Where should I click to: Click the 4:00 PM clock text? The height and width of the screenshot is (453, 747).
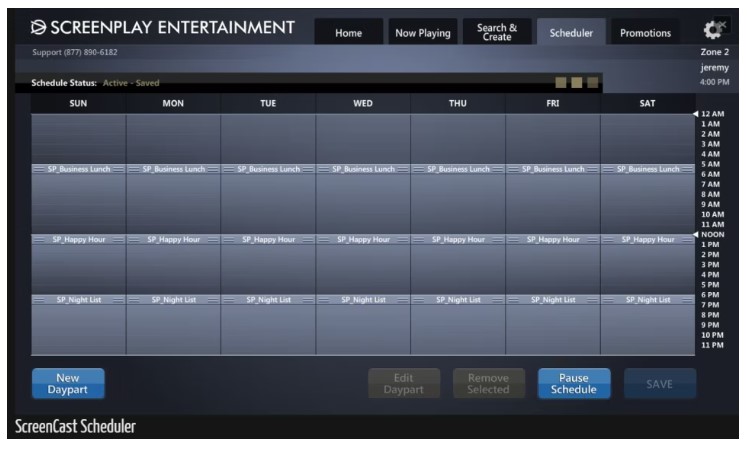(715, 82)
